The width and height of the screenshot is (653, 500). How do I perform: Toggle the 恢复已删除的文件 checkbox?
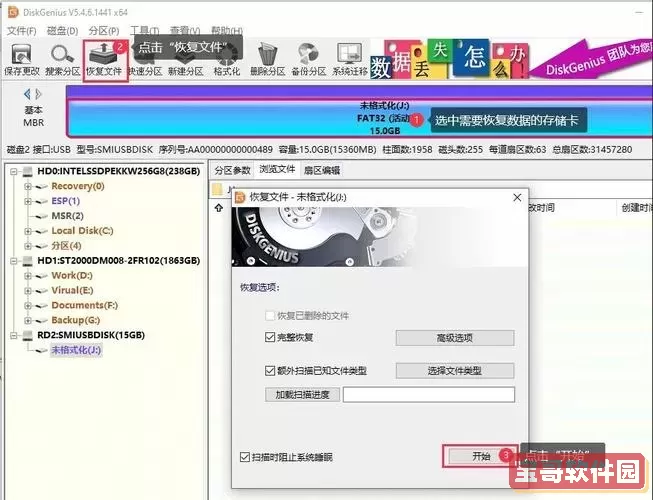(x=270, y=316)
